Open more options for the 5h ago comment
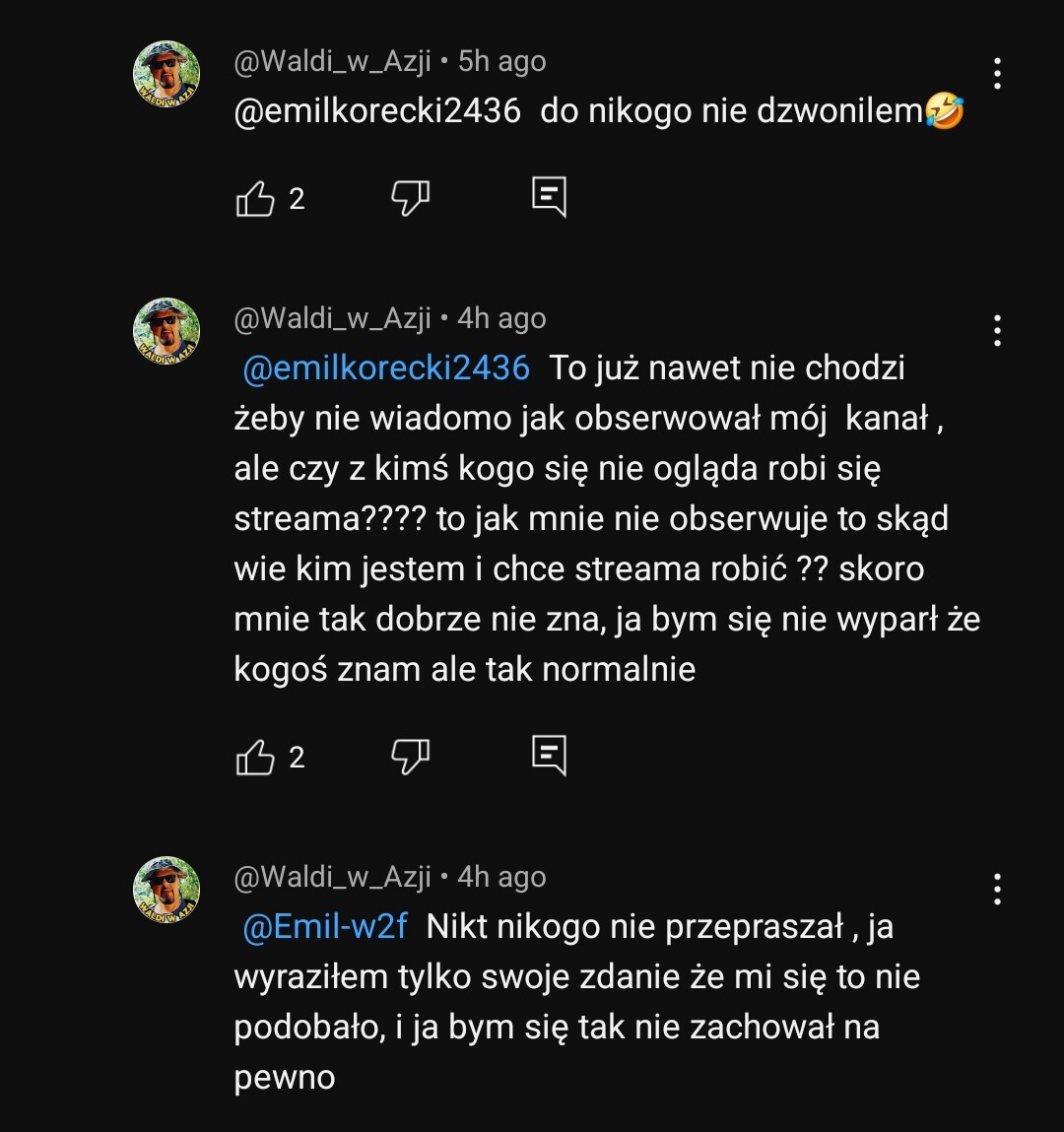The width and height of the screenshot is (1064, 1132). (997, 74)
